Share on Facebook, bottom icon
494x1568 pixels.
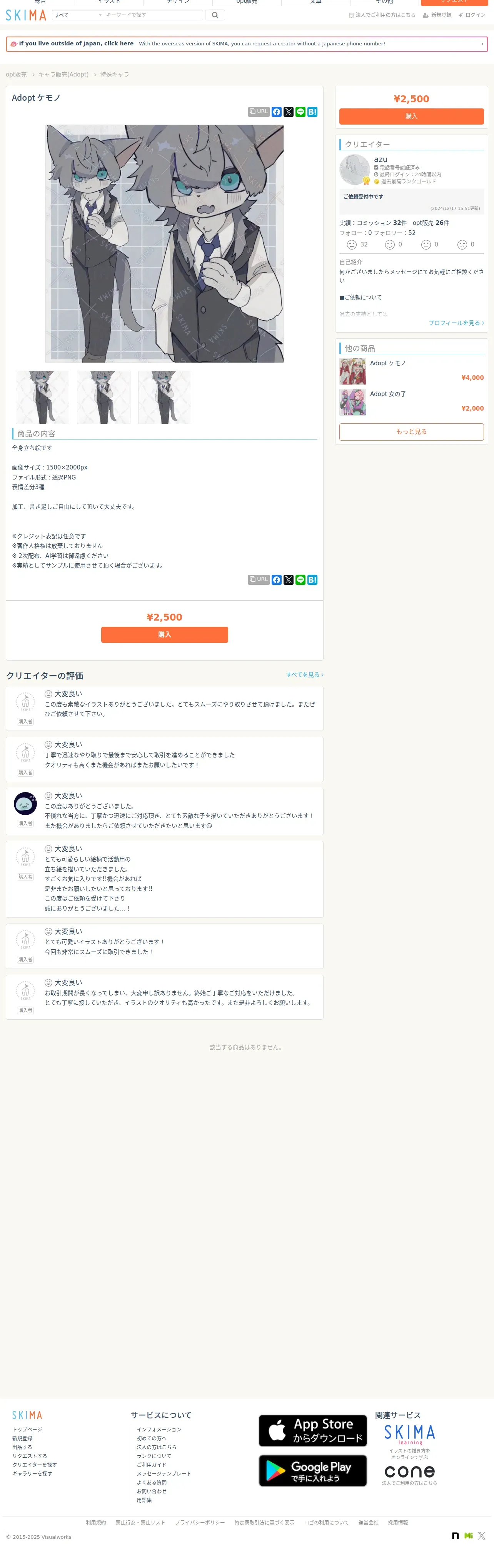click(x=277, y=580)
